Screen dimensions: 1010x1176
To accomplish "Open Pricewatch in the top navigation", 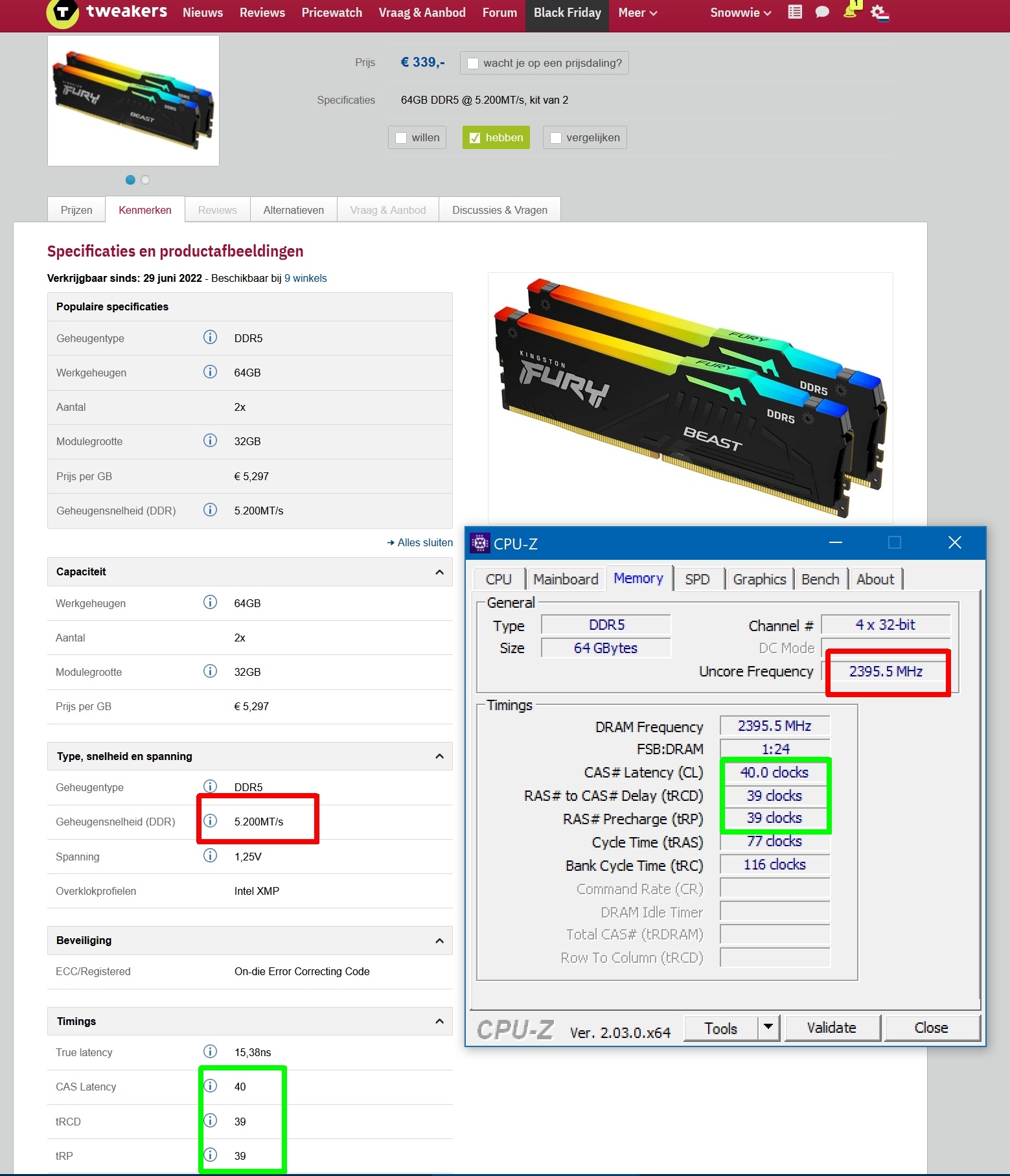I will [332, 13].
